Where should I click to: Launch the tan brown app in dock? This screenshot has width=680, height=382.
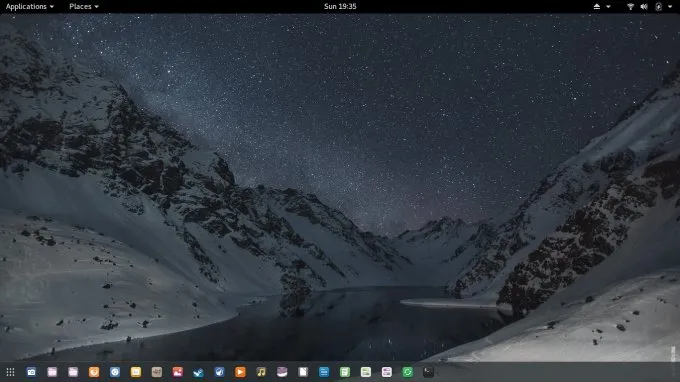pyautogui.click(x=157, y=372)
